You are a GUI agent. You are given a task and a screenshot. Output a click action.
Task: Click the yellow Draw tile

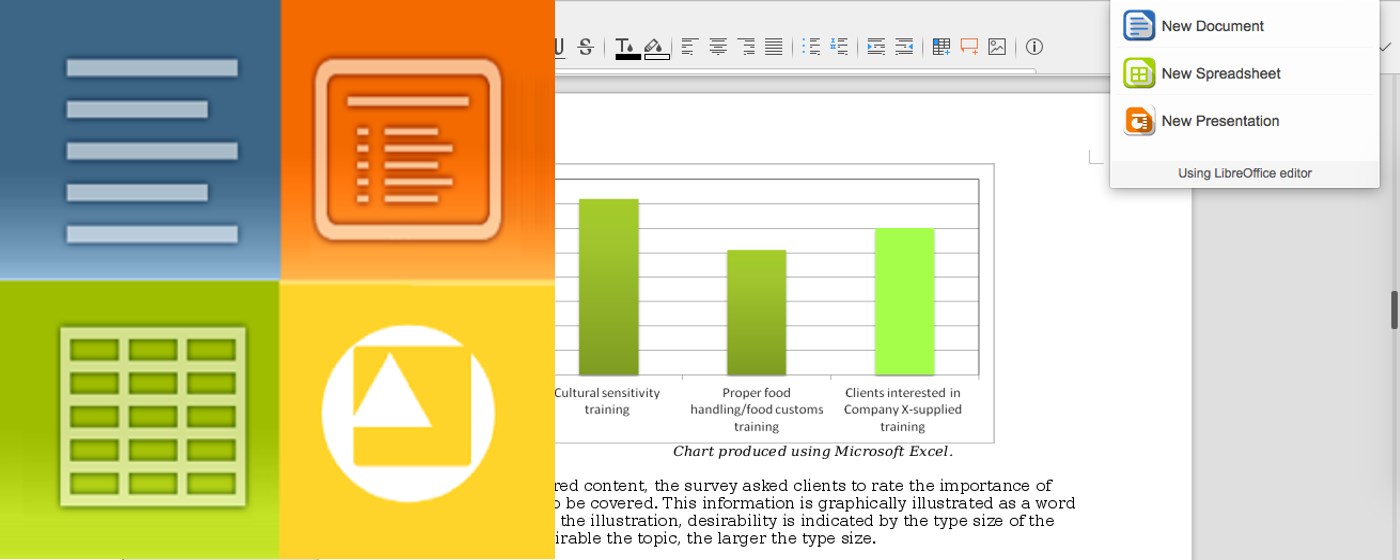pos(418,419)
